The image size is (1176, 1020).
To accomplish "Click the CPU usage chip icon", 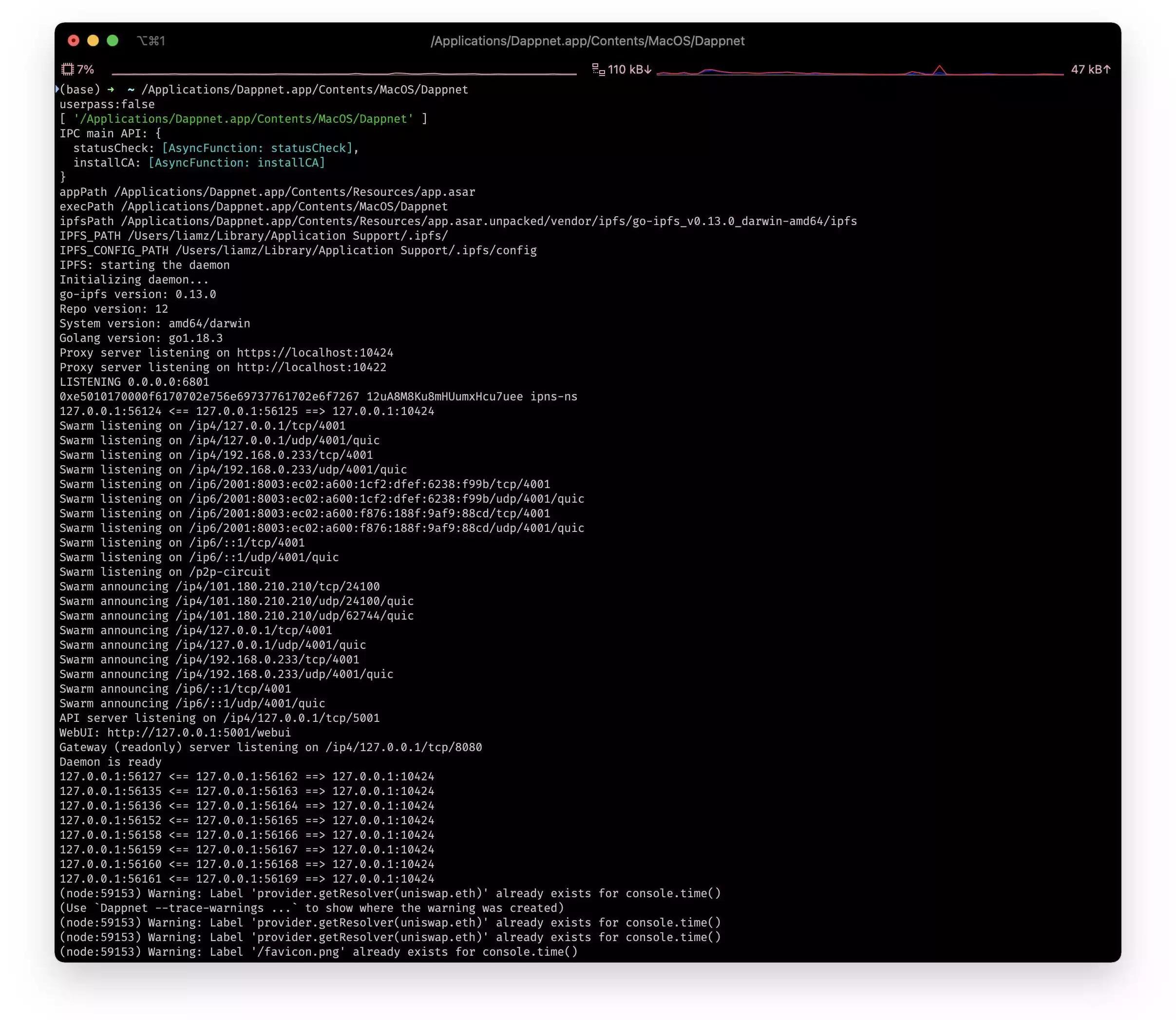I will (68, 70).
